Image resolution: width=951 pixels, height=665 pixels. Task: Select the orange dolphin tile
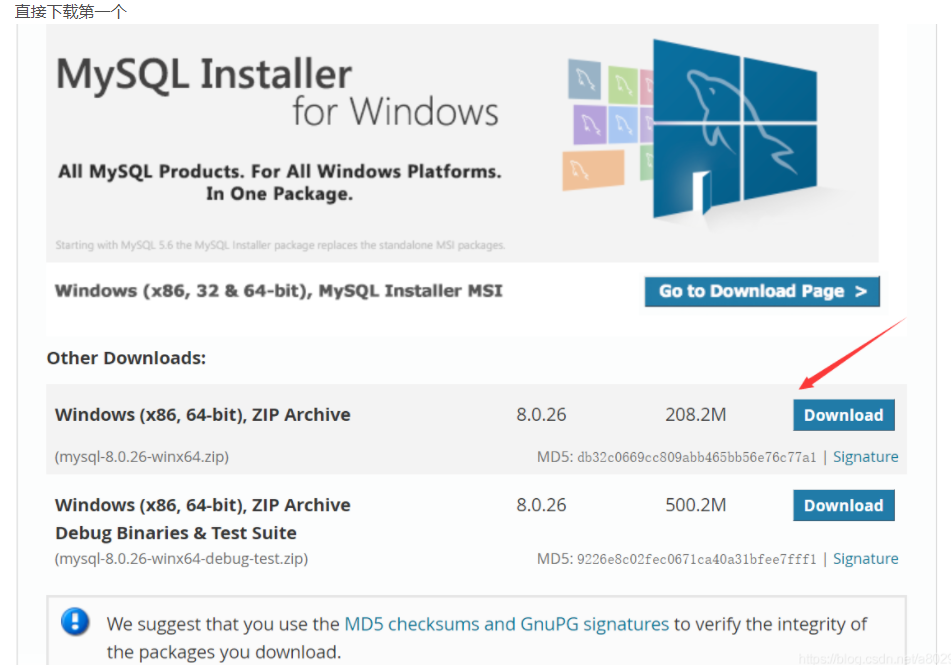click(593, 168)
